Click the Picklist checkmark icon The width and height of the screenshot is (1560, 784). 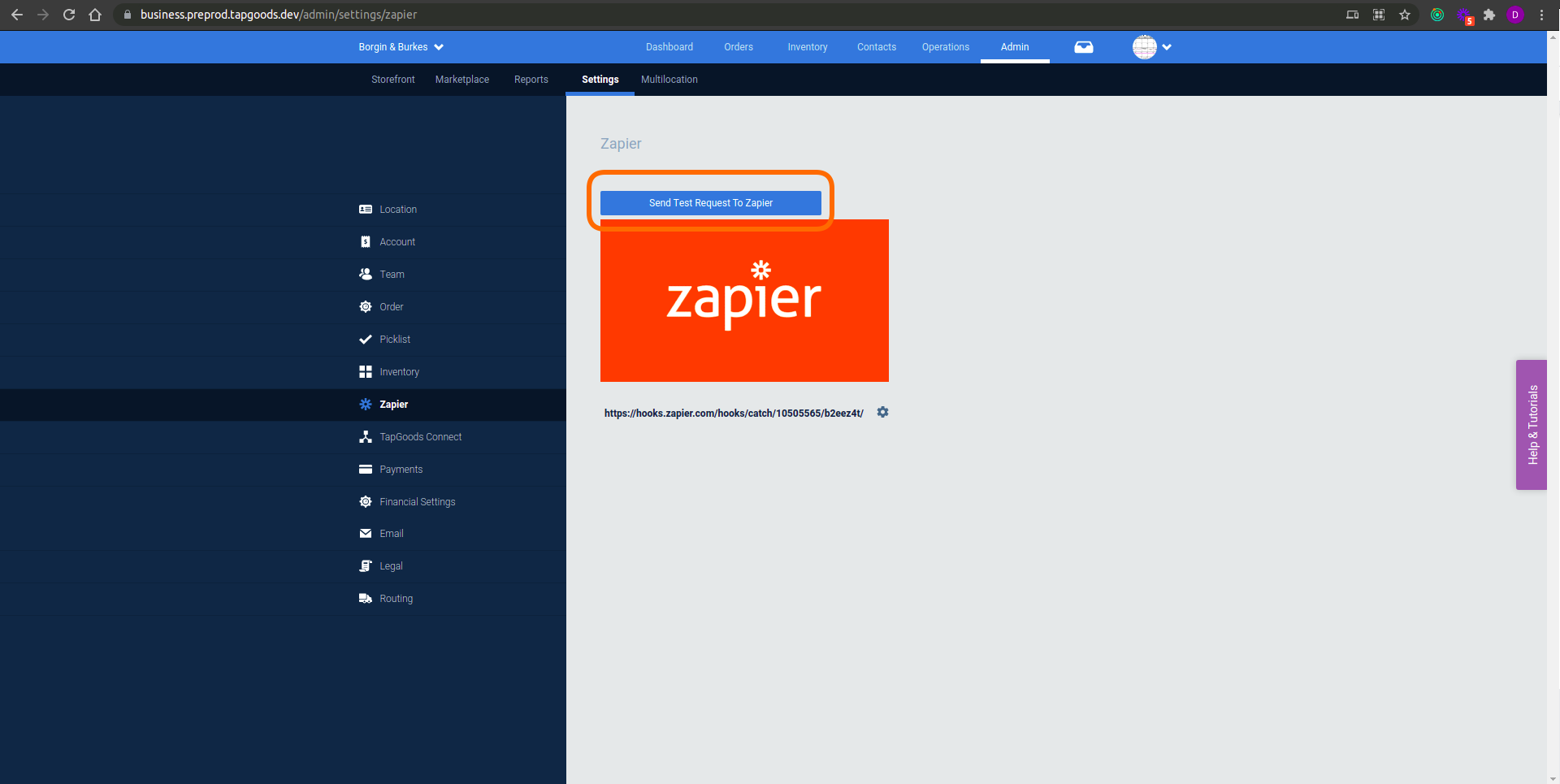click(x=366, y=340)
